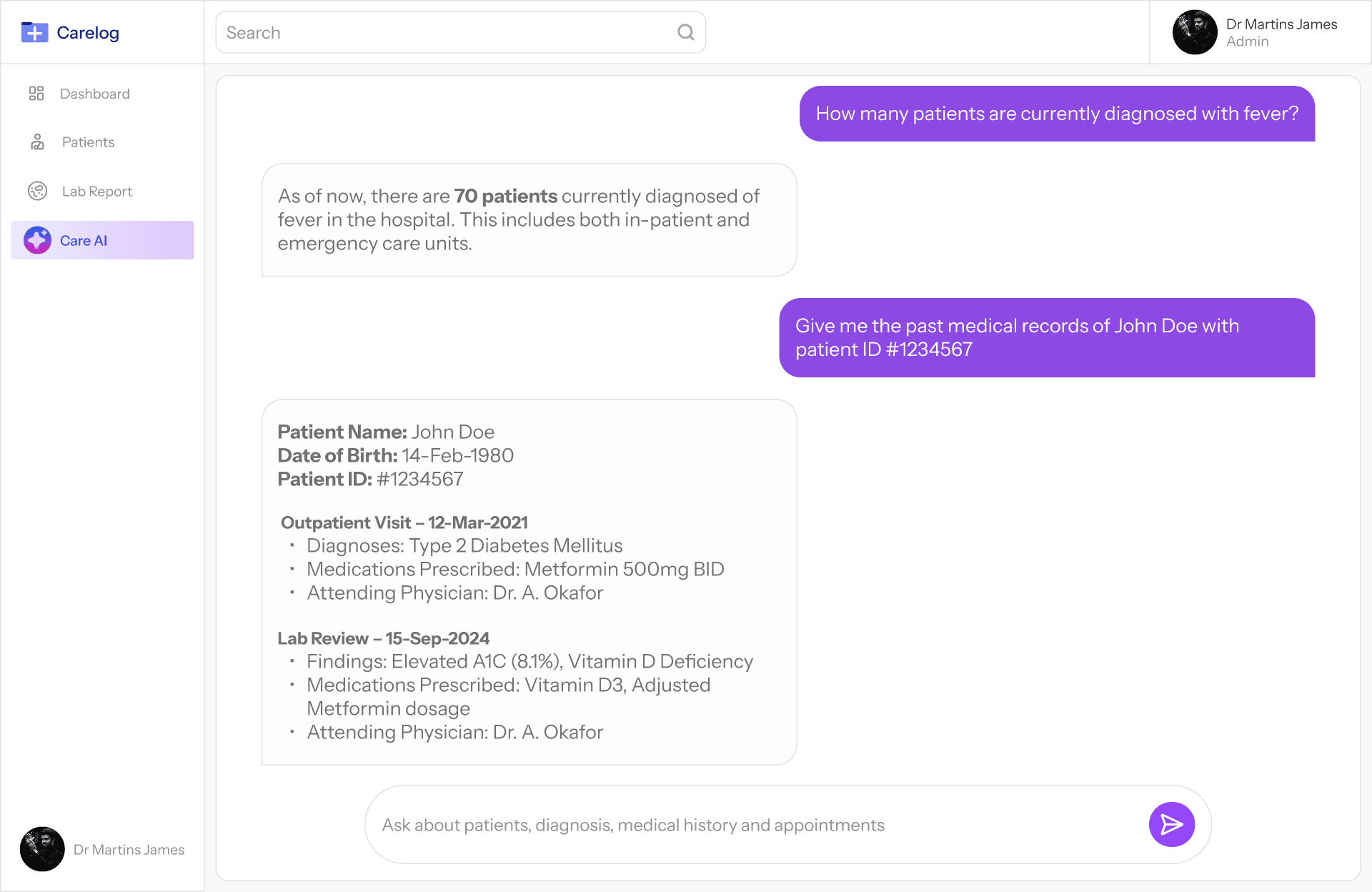Select Care AI in sidebar

(84, 240)
